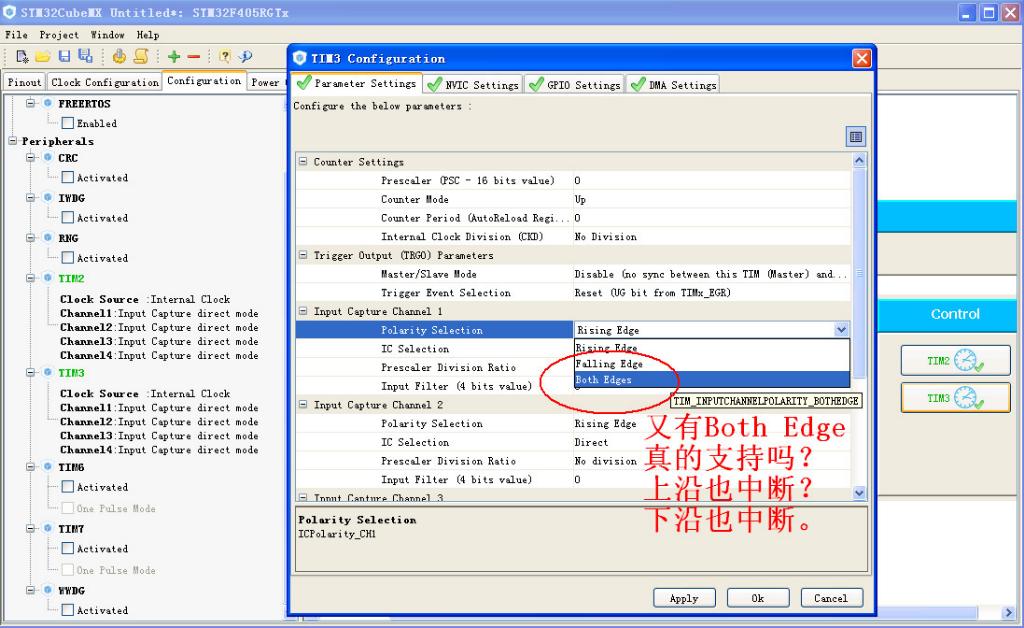Toggle TIM7 One Pulse Mode checkbox
Viewport: 1024px width, 628px height.
click(x=67, y=570)
